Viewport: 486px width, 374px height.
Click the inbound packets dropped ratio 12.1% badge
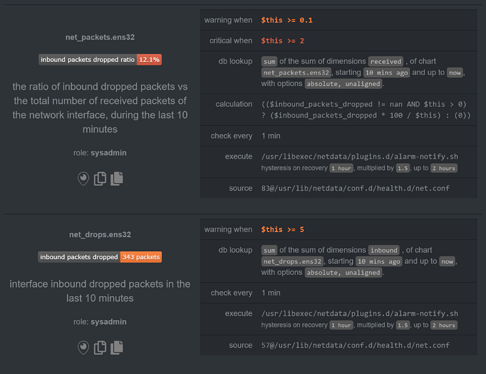click(x=100, y=60)
